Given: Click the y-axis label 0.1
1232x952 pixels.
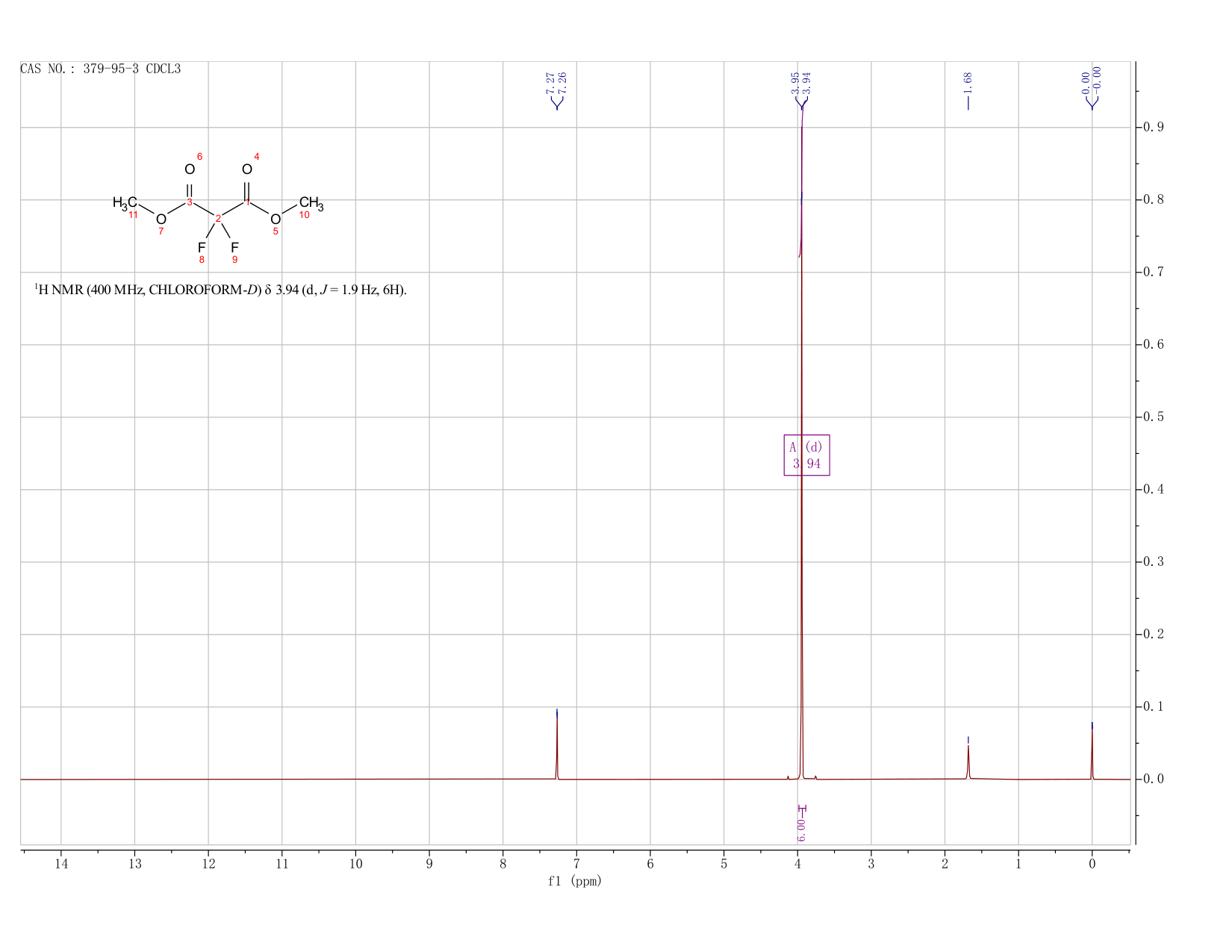Looking at the screenshot, I should 1154,707.
